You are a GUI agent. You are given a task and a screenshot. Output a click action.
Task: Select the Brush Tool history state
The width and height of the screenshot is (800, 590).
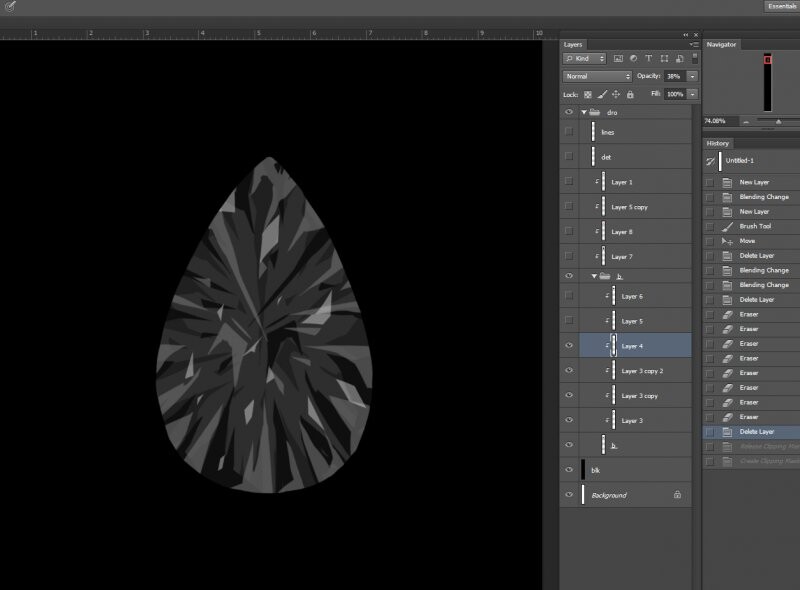pos(755,227)
